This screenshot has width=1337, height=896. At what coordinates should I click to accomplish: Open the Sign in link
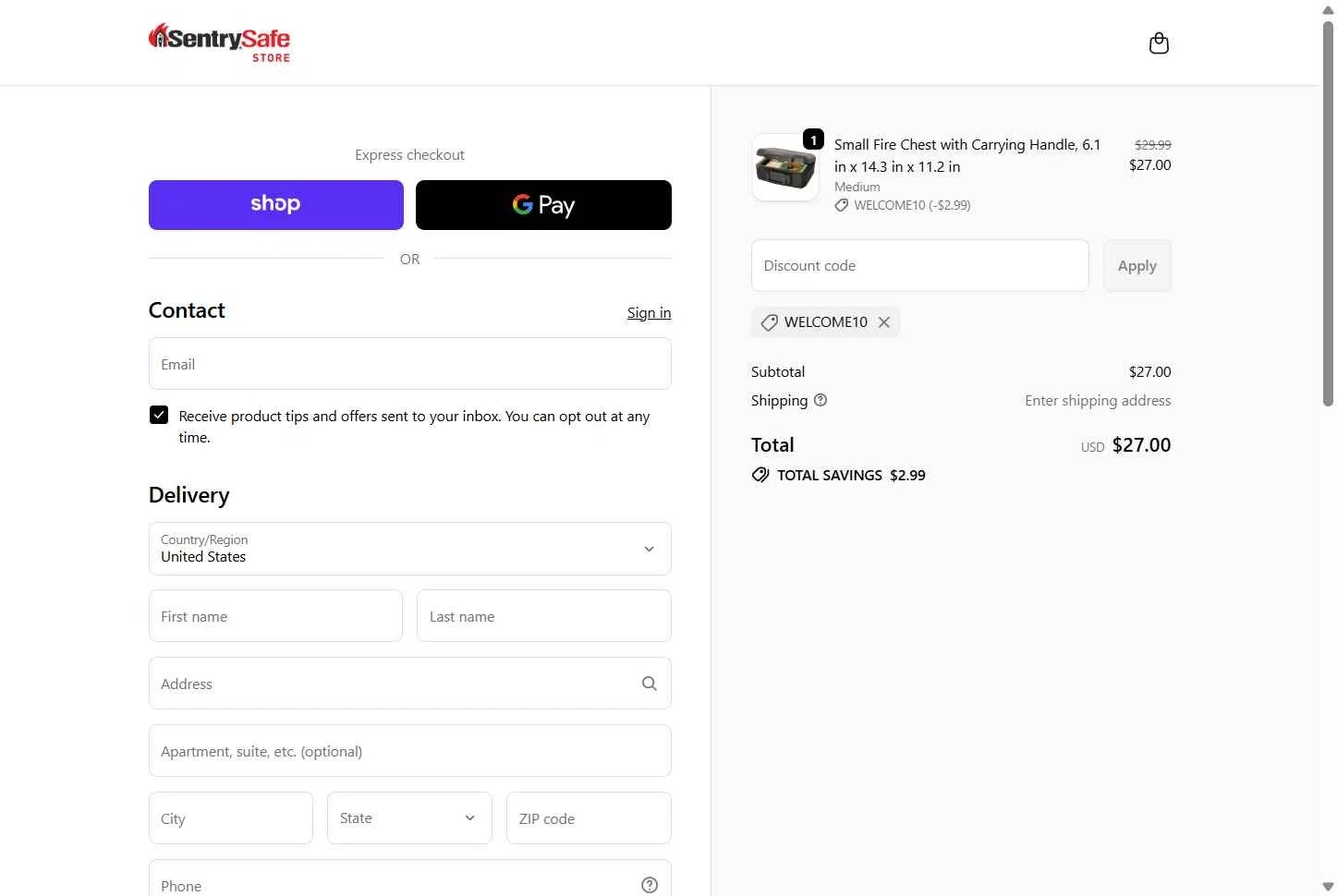click(649, 313)
